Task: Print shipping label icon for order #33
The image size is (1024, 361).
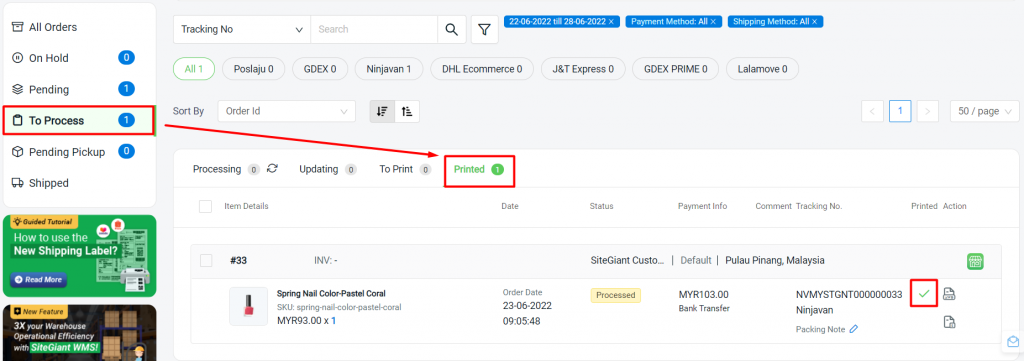Action: pos(950,294)
